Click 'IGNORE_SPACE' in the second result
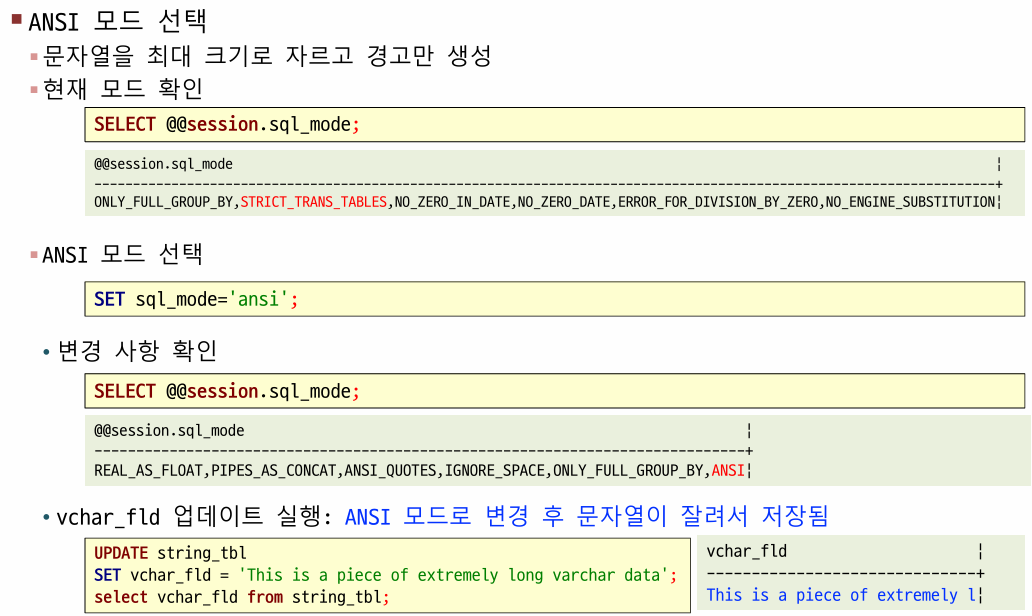 coord(495,471)
